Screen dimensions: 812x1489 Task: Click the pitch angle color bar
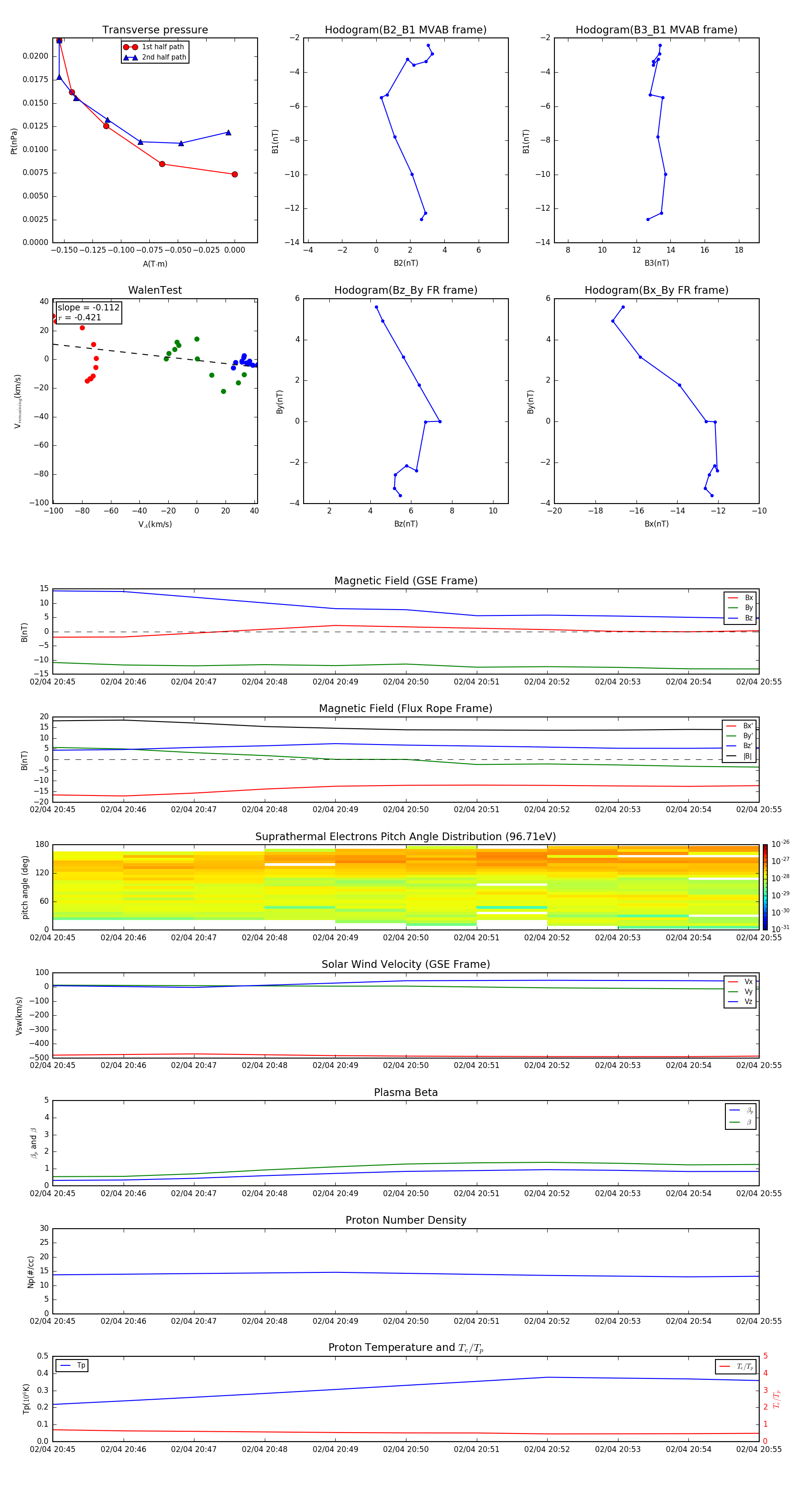(x=765, y=887)
